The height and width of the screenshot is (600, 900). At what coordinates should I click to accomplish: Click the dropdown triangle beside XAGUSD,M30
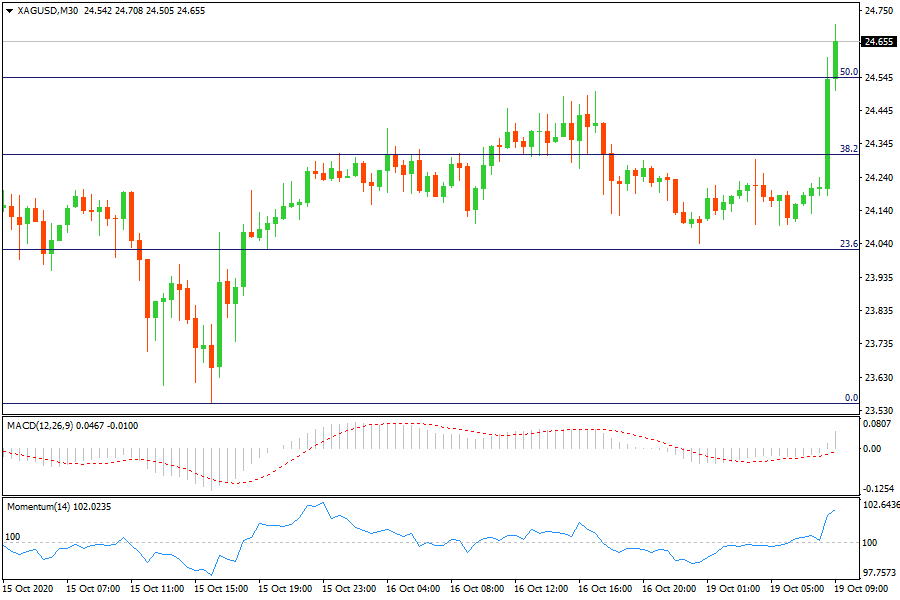click(x=9, y=11)
